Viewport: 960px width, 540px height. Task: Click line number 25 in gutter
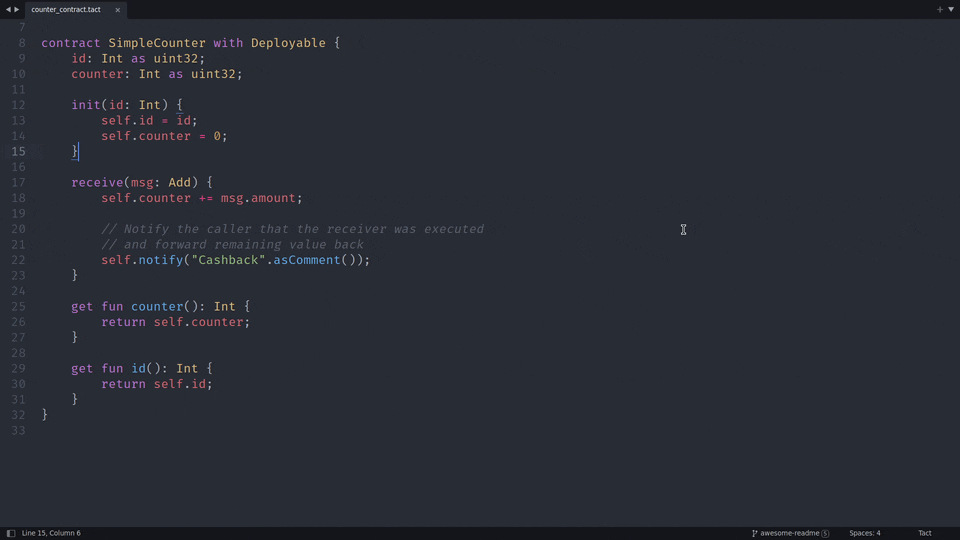click(x=18, y=306)
